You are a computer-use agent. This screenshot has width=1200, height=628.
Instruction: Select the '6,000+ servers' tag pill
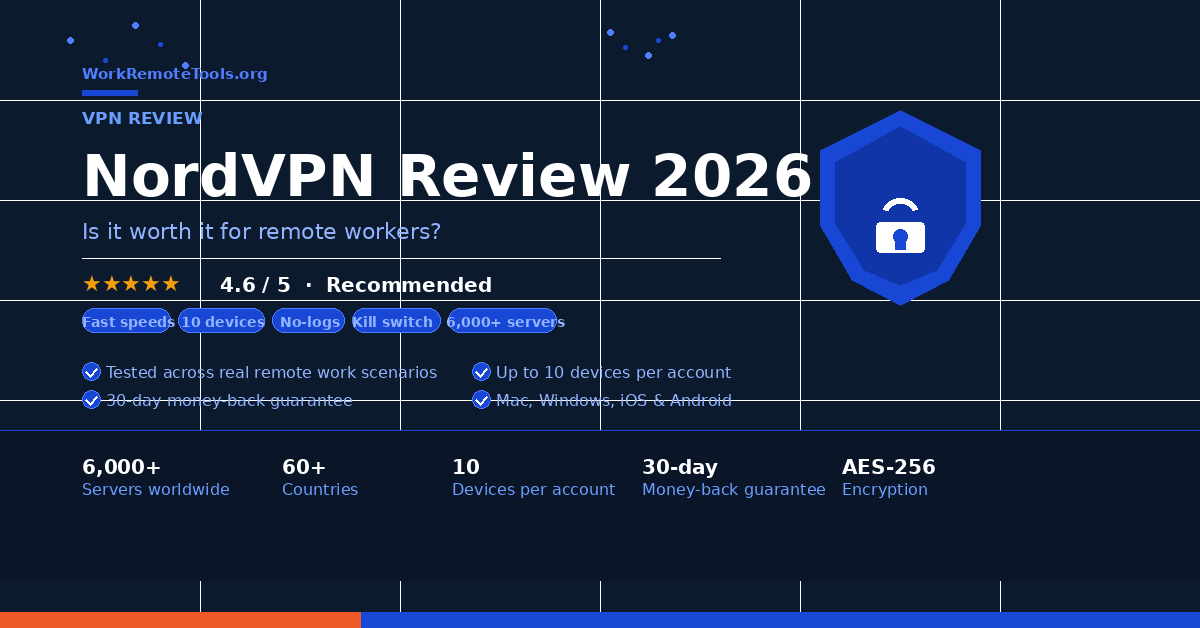(503, 321)
